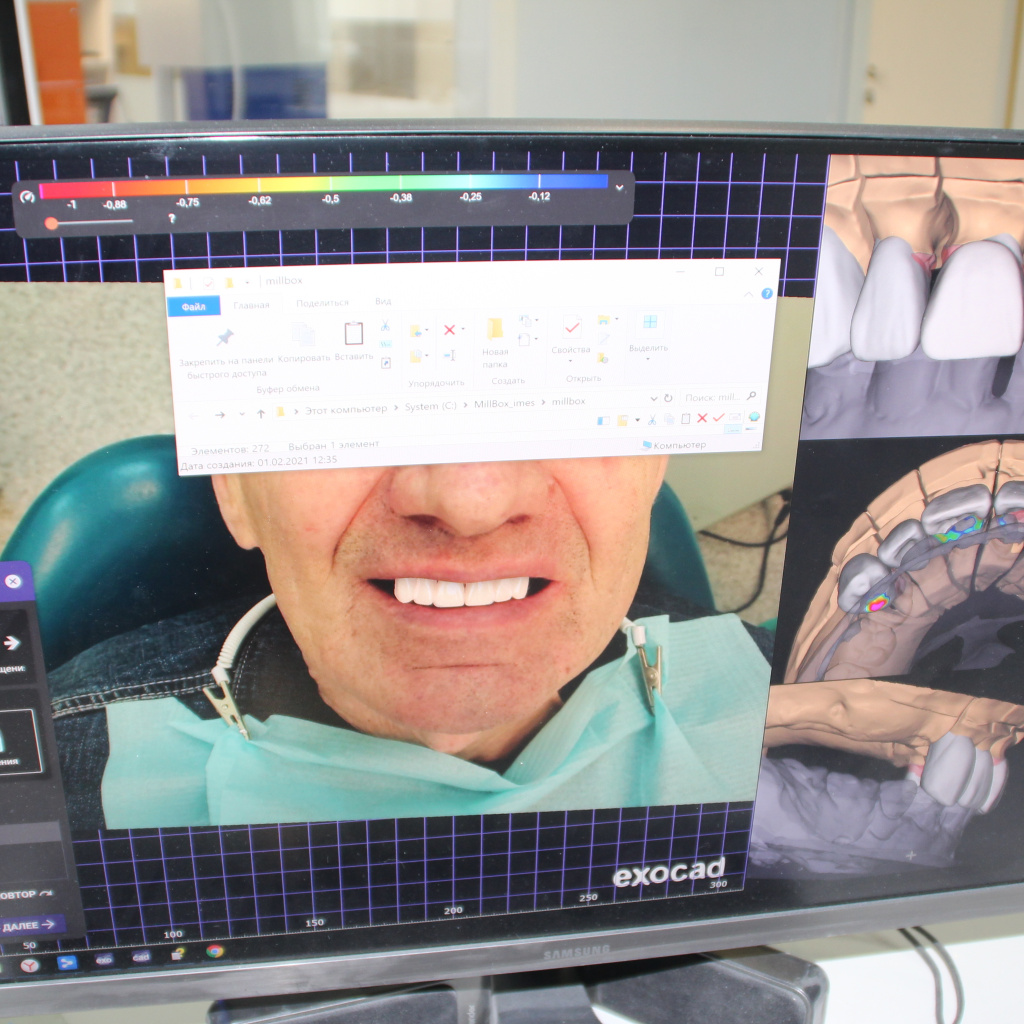
Task: Open Properties with the red checkmark icon
Action: click(x=572, y=326)
